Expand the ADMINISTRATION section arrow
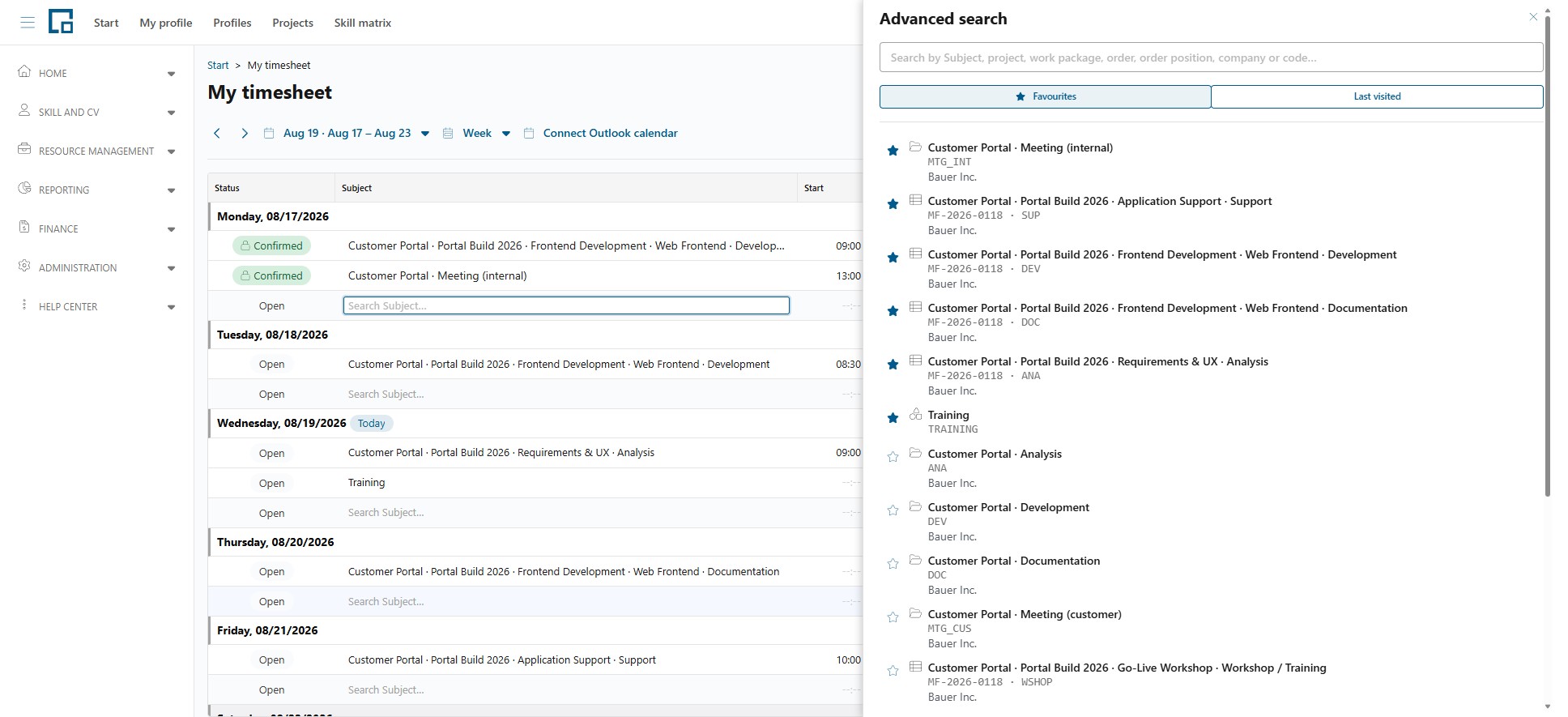The image size is (1568, 717). click(x=171, y=268)
